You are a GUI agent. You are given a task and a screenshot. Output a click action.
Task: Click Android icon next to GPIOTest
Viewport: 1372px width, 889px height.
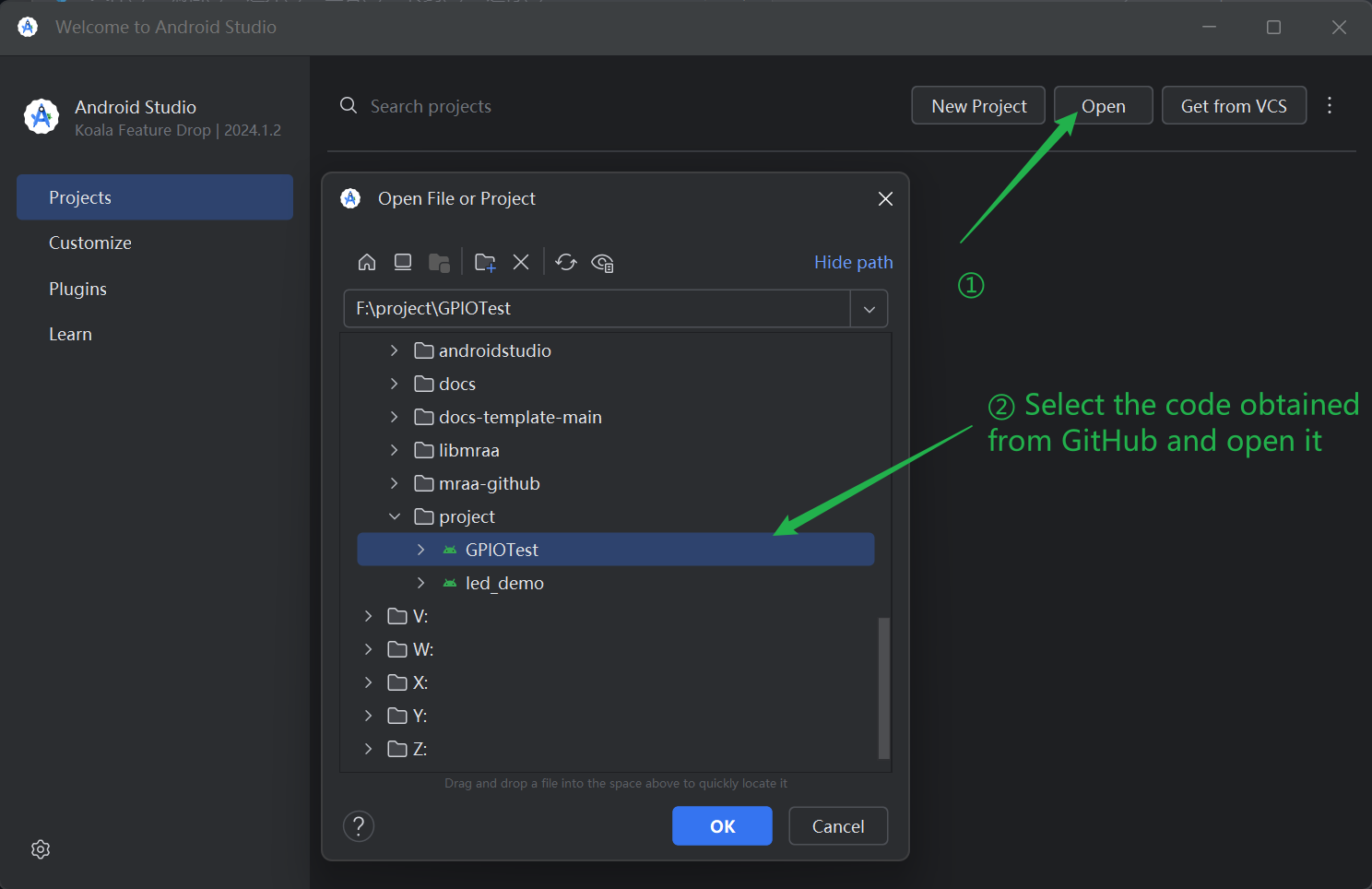pyautogui.click(x=450, y=550)
